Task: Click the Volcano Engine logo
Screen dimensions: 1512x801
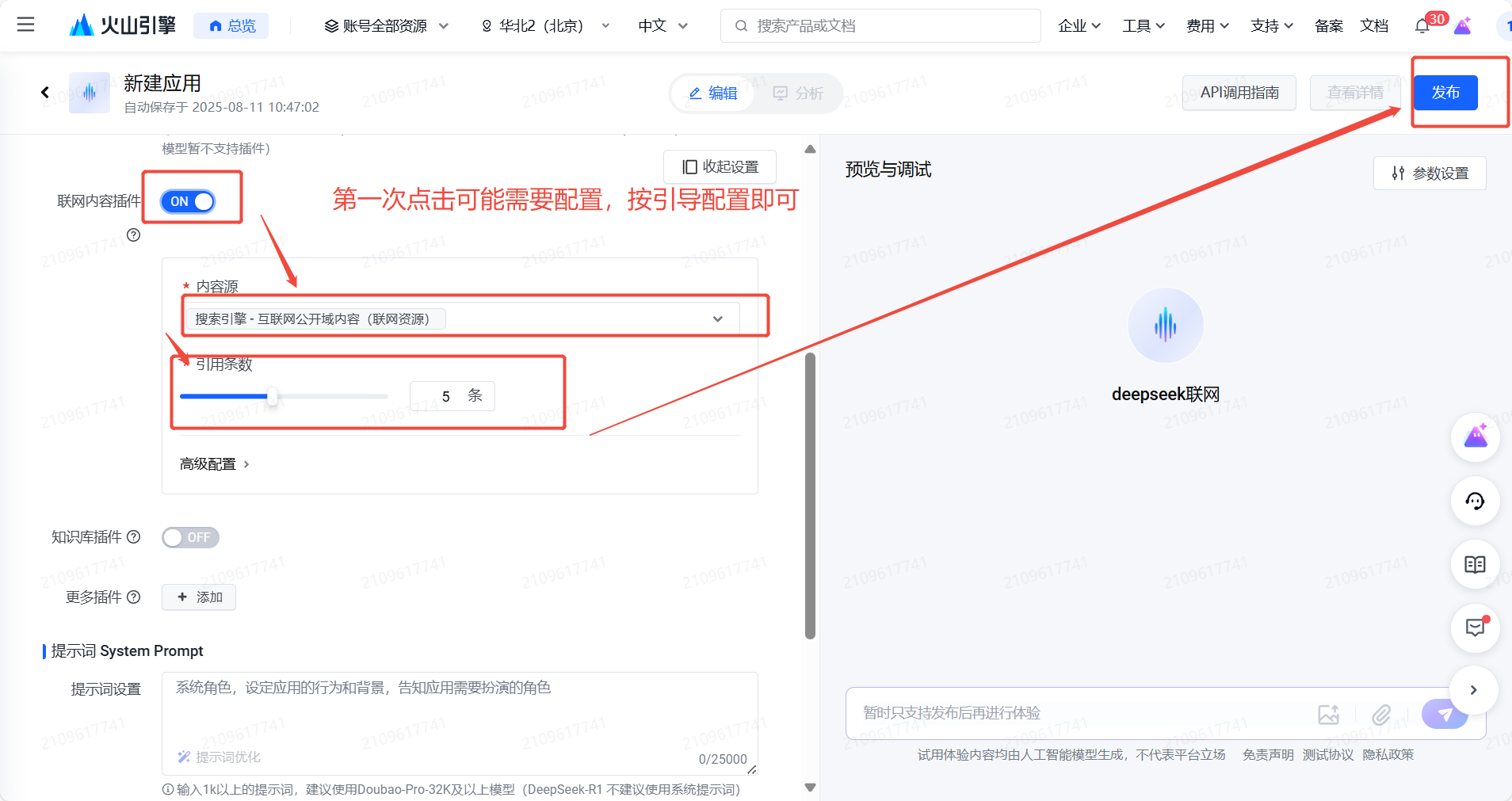Action: pos(123,25)
